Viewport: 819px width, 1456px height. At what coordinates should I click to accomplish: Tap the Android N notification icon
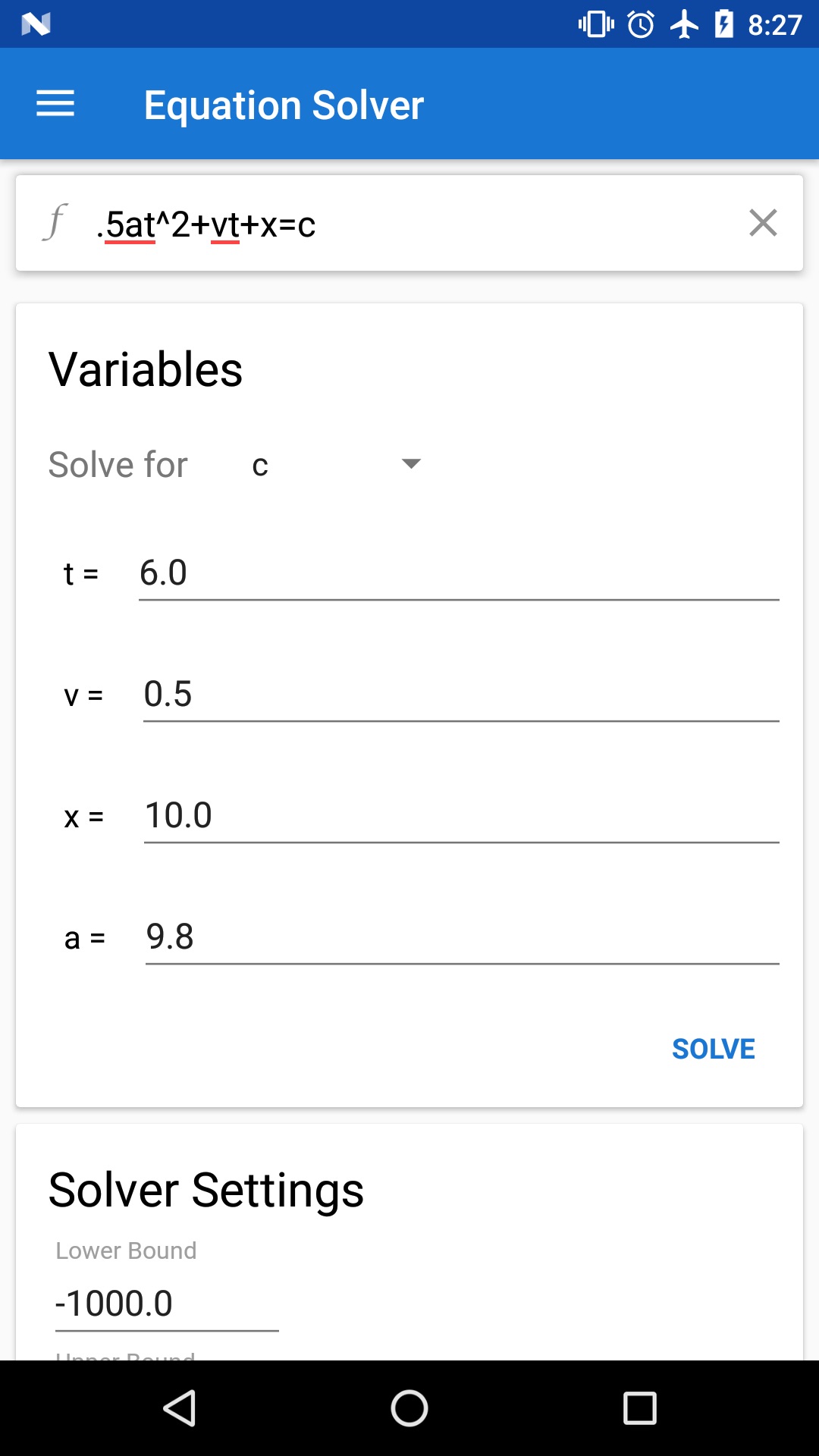36,24
